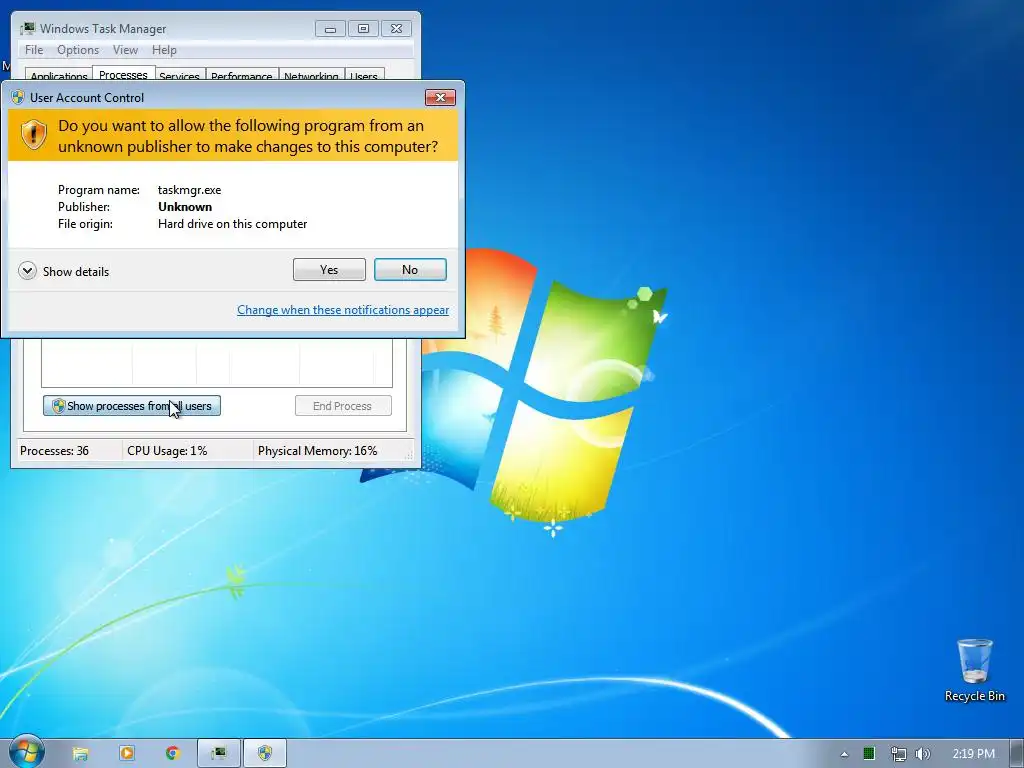The image size is (1024, 768).
Task: Click CPU Usage: 1% status entry
Action: tap(167, 451)
